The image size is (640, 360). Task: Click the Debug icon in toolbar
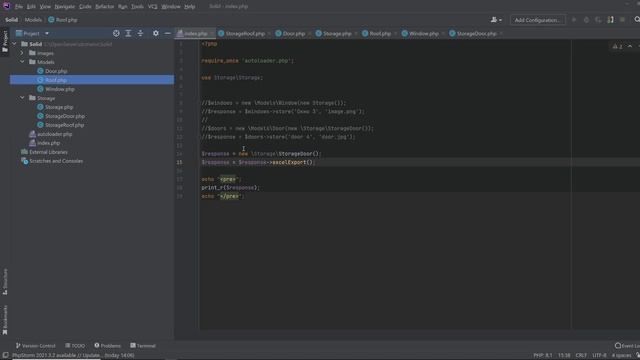[x=587, y=20]
